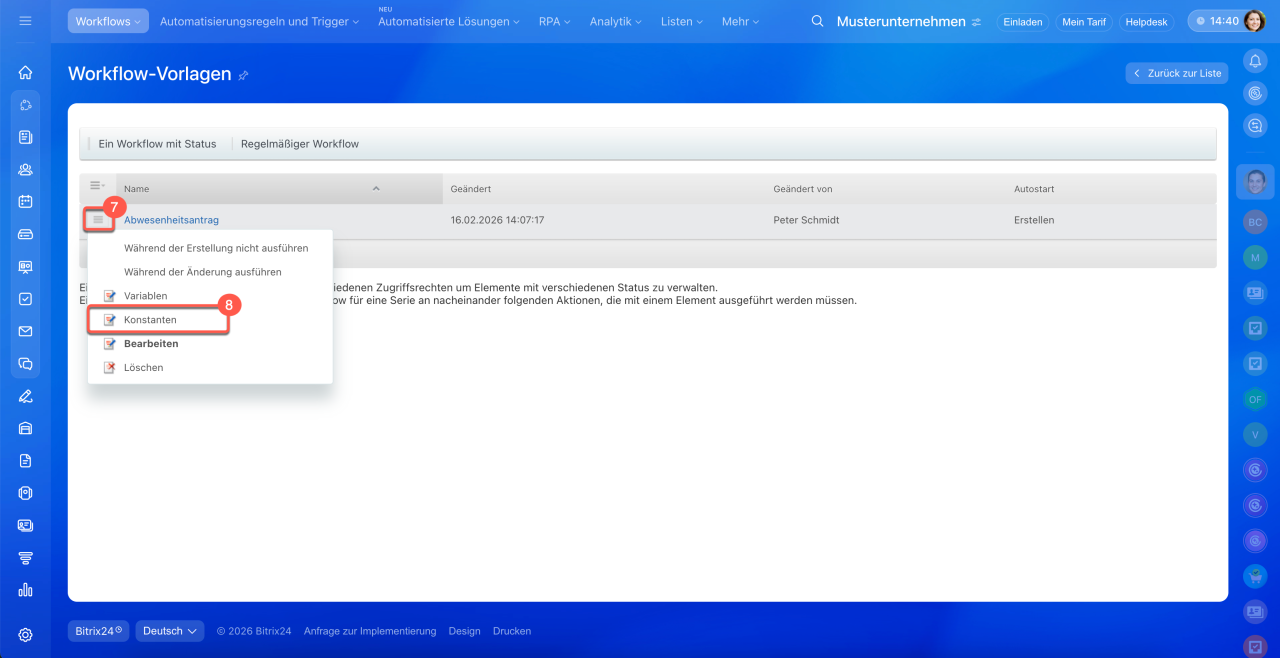This screenshot has height=658, width=1280.
Task: Expand the Workflows dropdown in top navigation
Action: (x=108, y=21)
